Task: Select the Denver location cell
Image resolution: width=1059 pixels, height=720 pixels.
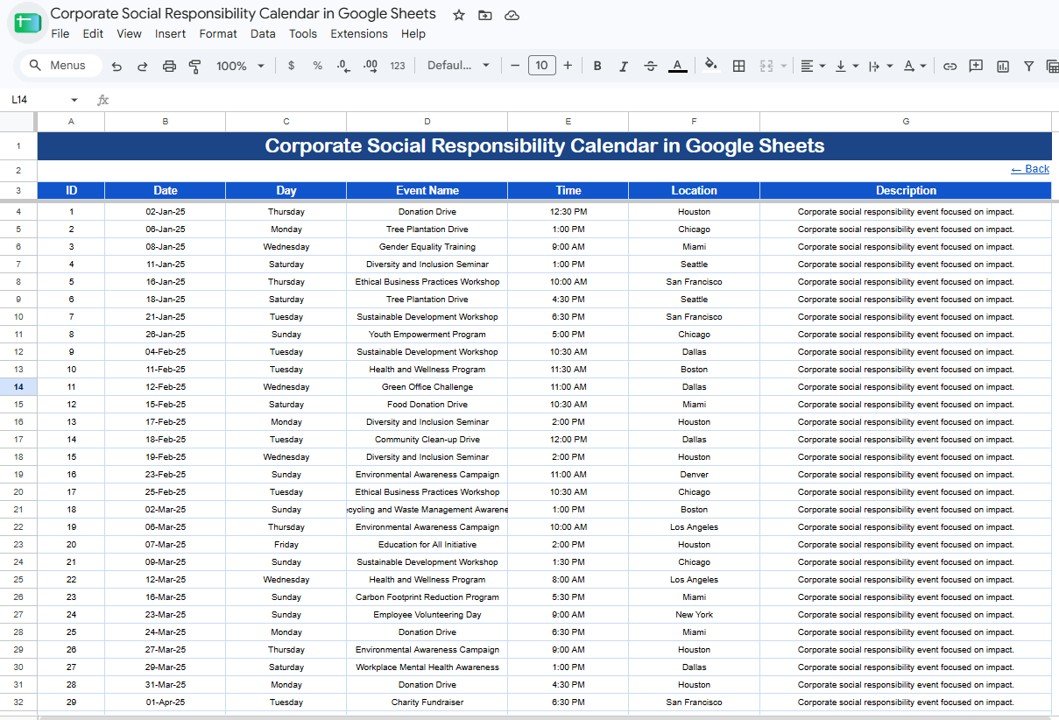Action: (694, 474)
